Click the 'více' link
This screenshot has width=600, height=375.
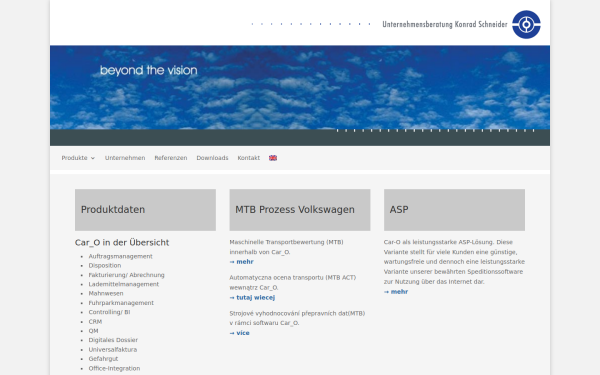tap(240, 333)
